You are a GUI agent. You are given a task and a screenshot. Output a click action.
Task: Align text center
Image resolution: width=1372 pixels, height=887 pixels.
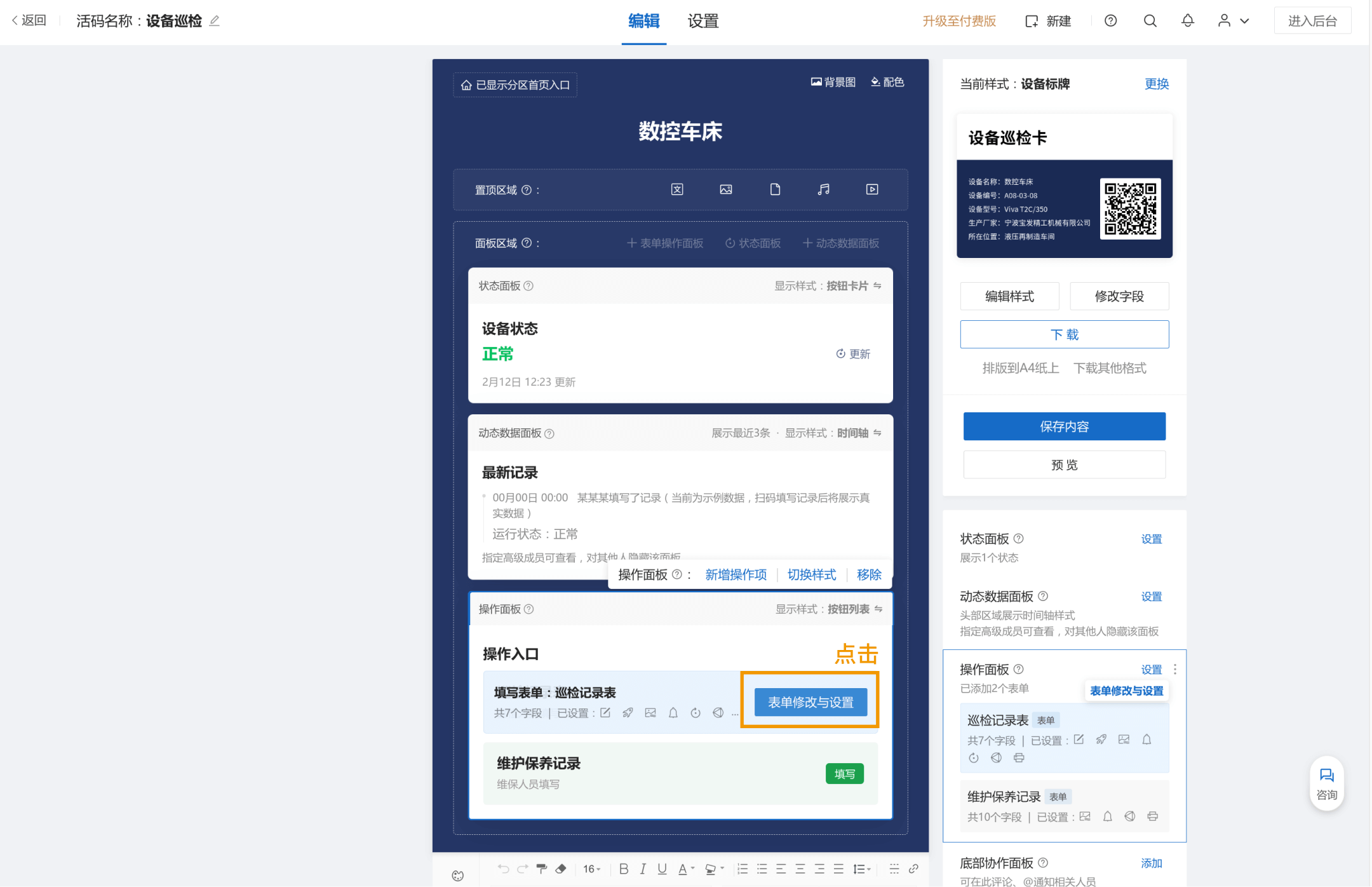[800, 869]
